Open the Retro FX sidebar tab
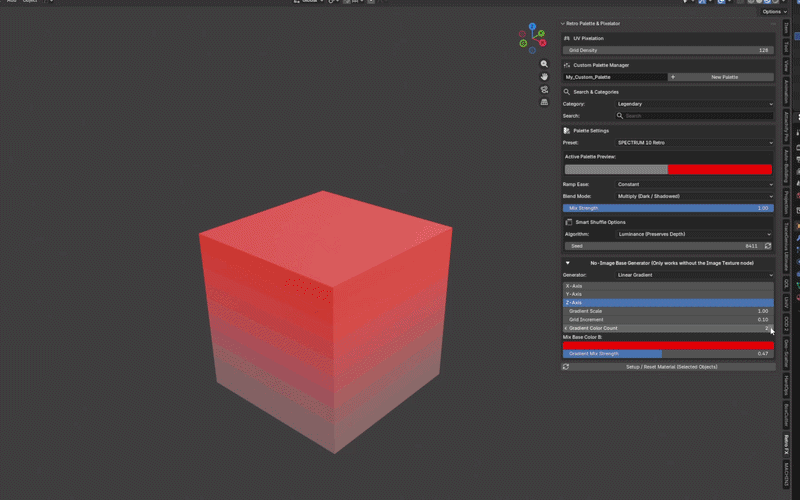This screenshot has width=800, height=500. pos(786,445)
